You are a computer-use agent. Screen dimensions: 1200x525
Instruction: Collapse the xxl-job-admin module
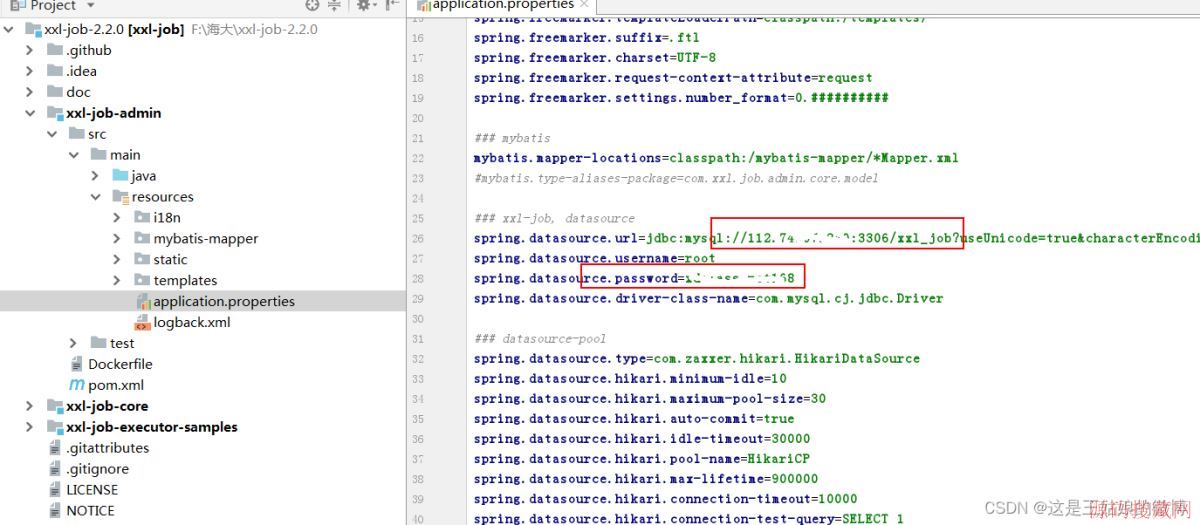pyautogui.click(x=31, y=113)
